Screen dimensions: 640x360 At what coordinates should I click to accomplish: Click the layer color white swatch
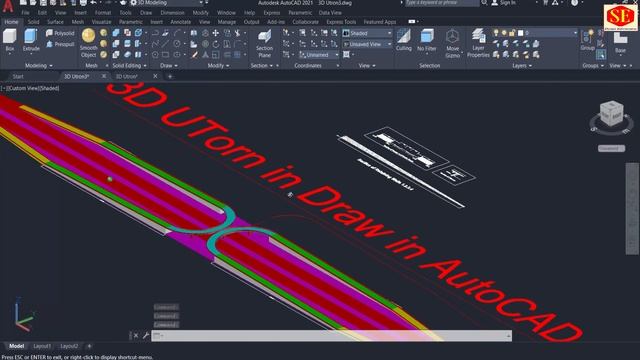[520, 33]
